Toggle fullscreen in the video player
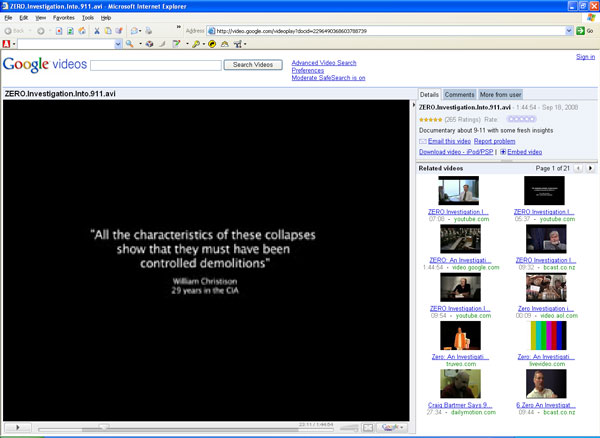This screenshot has height=438, width=600. tap(368, 428)
